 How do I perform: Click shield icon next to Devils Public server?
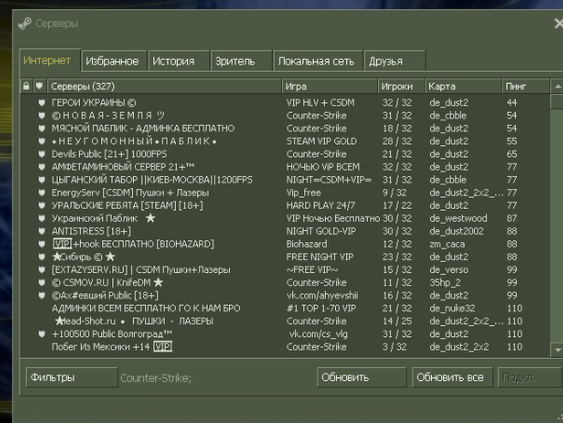pos(42,154)
